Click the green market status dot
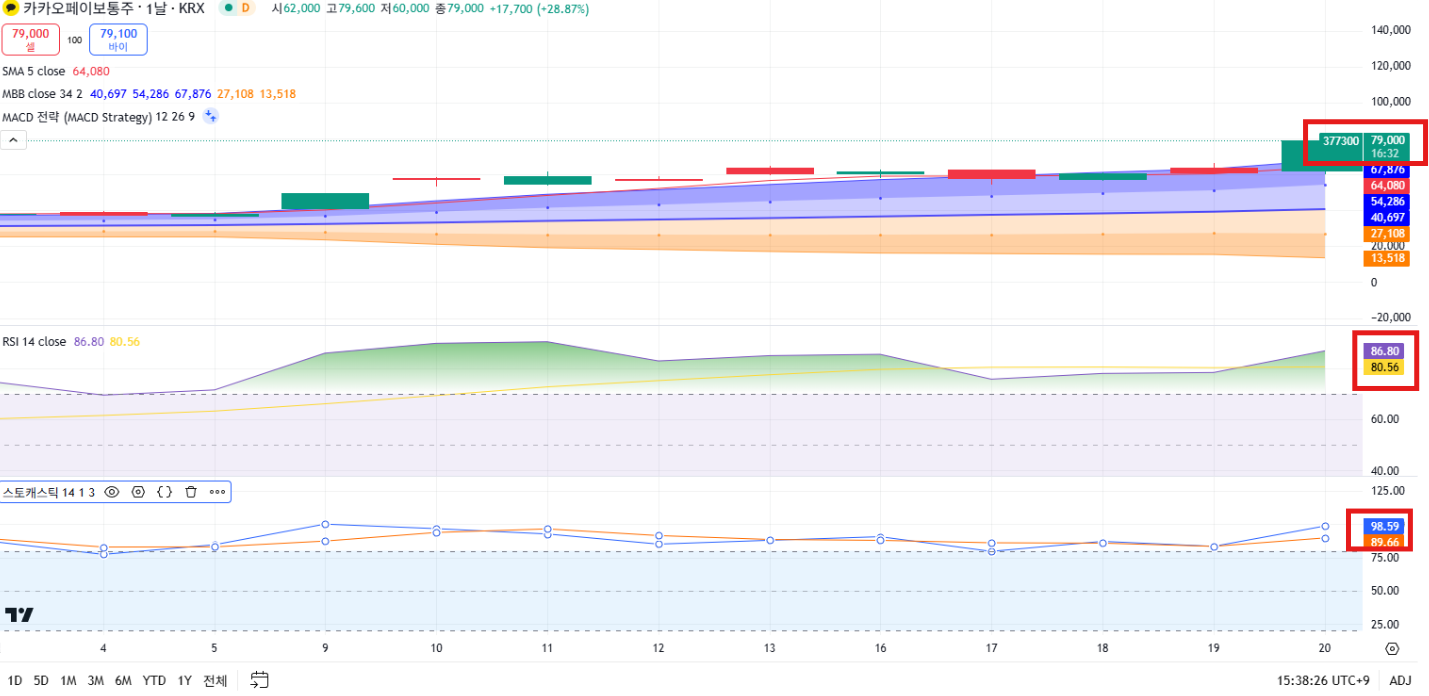The height and width of the screenshot is (696, 1429). (x=227, y=8)
